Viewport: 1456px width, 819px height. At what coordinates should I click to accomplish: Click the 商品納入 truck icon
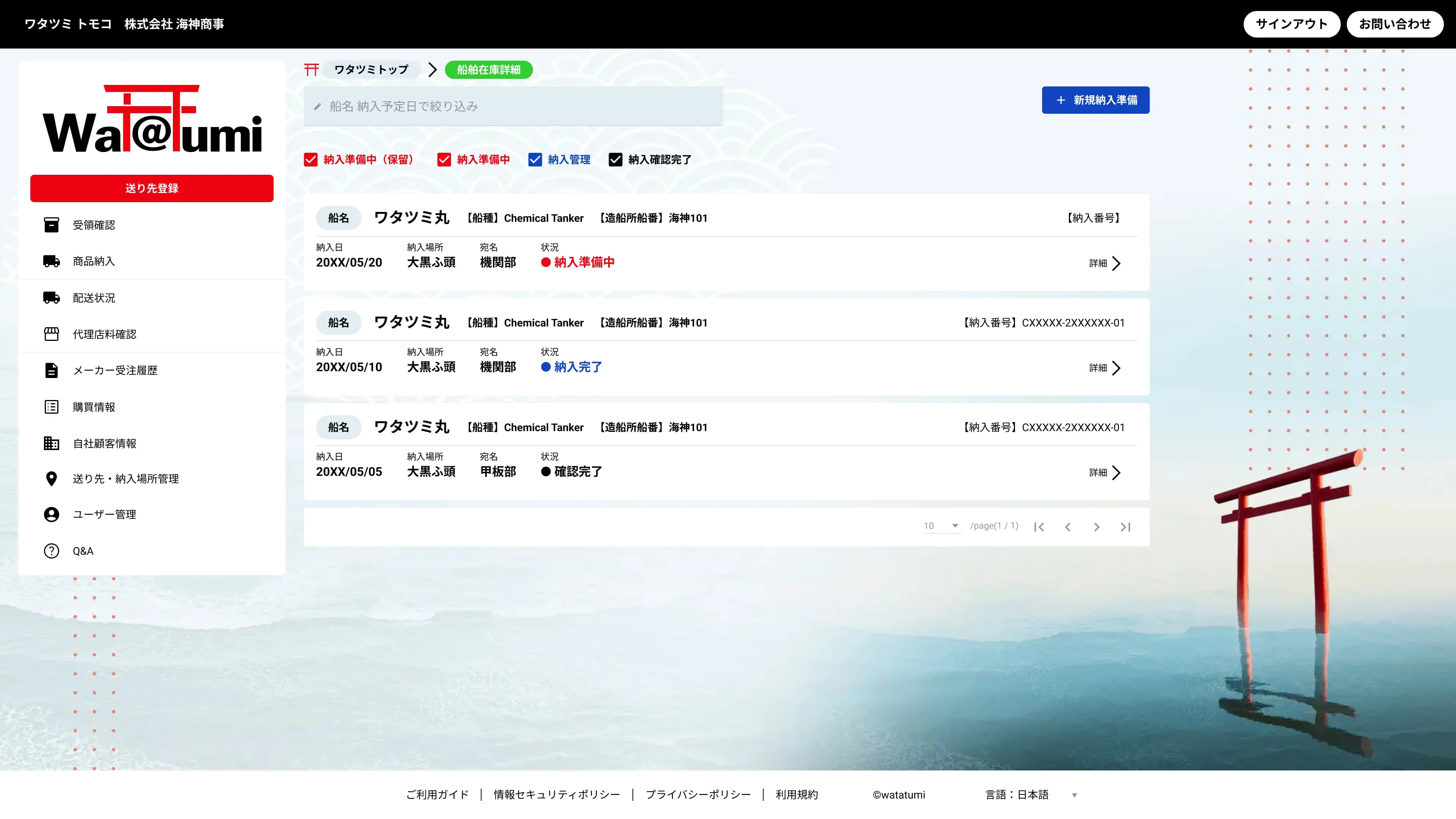pos(52,261)
